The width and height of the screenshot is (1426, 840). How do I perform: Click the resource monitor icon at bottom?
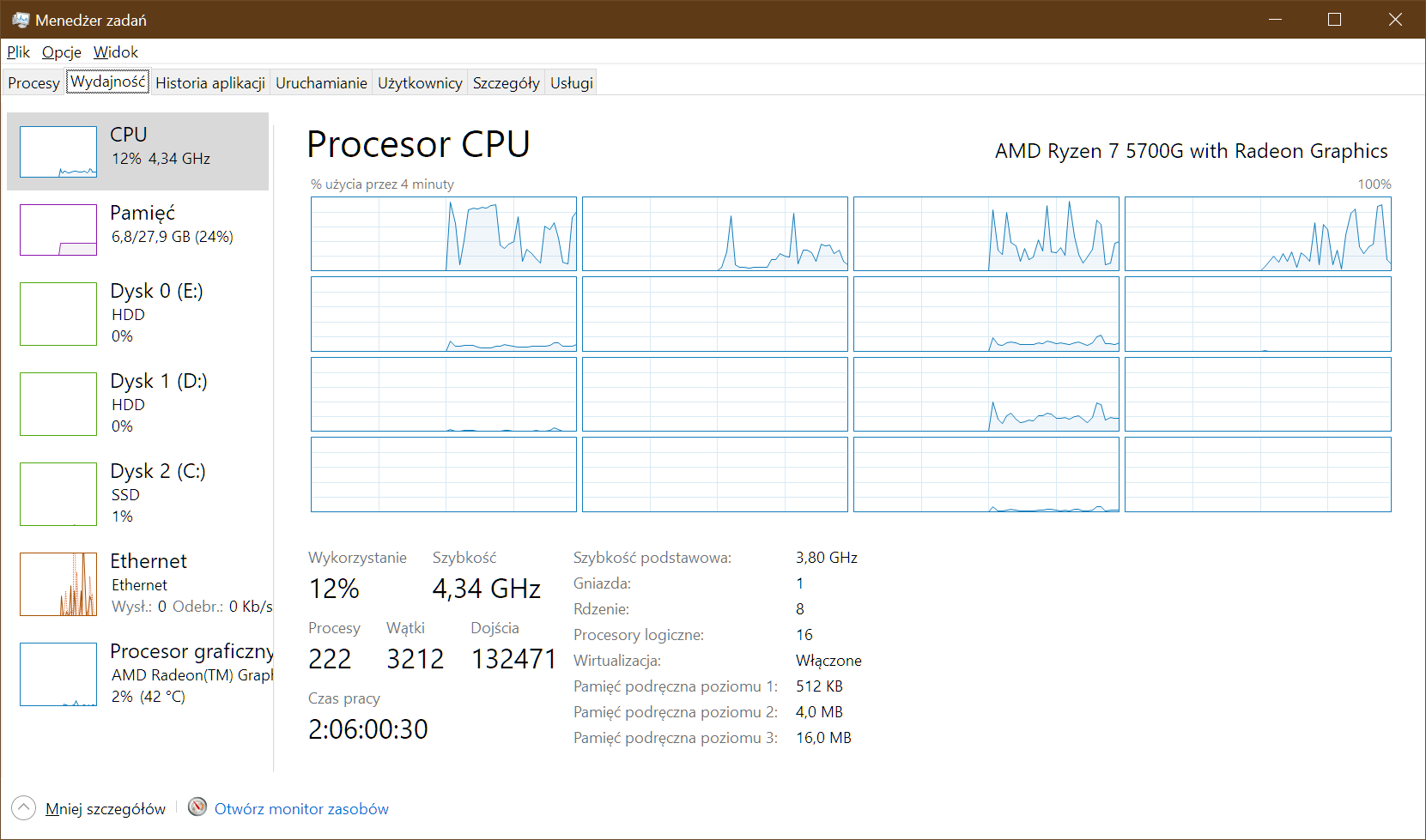coord(197,807)
